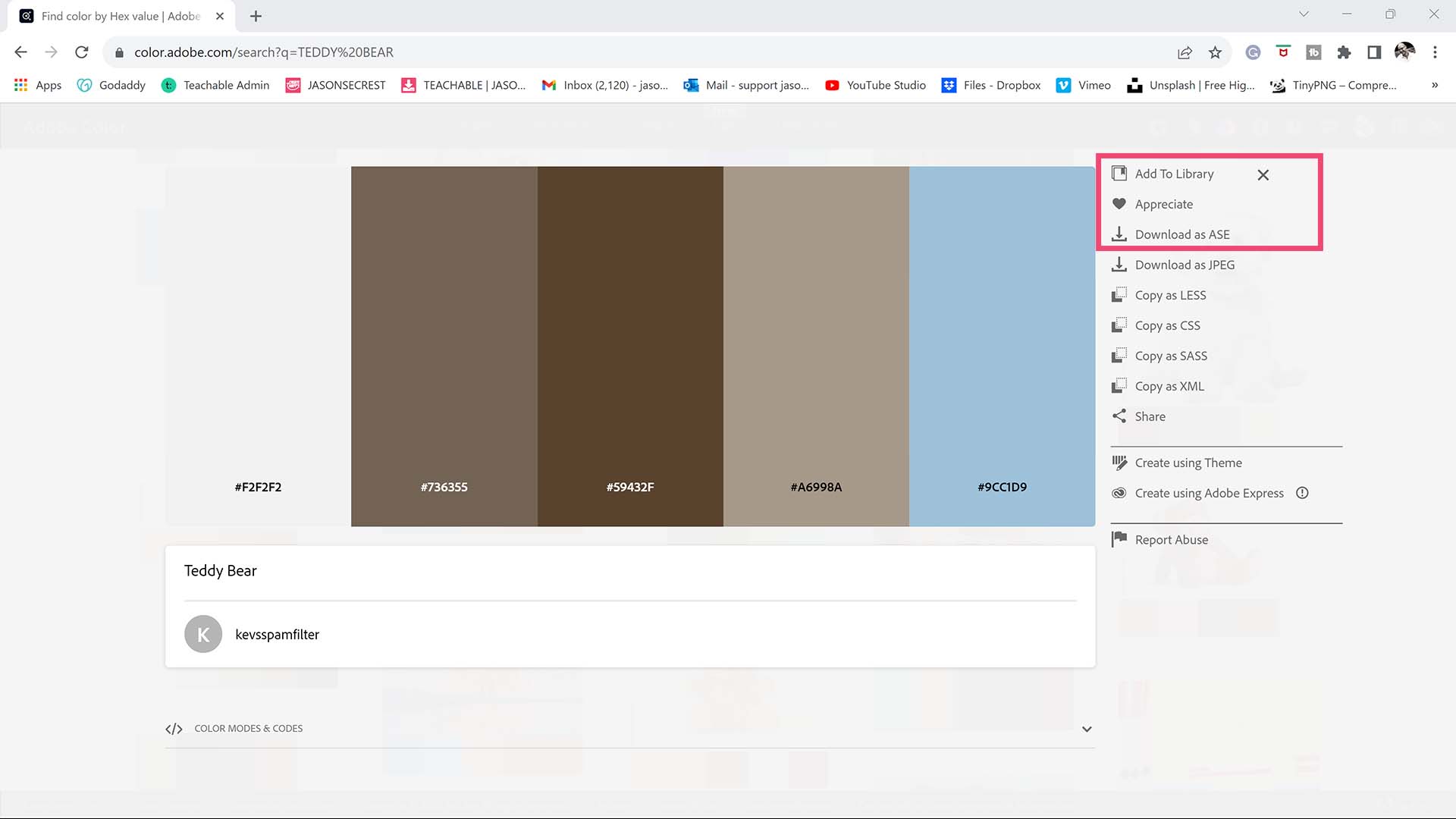Open the TinyPNG bookmark
Screen dimensions: 1456x819
click(1333, 85)
